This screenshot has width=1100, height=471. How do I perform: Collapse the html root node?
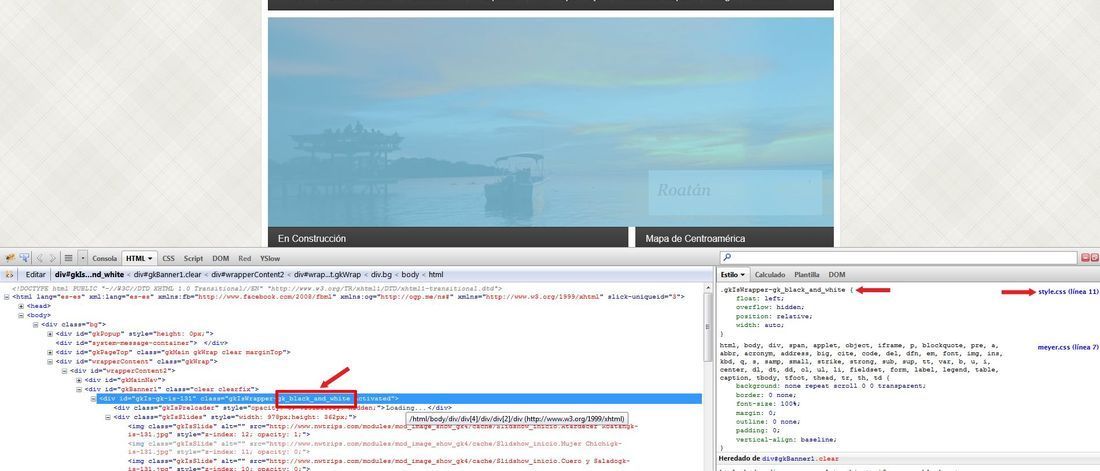(x=6, y=297)
